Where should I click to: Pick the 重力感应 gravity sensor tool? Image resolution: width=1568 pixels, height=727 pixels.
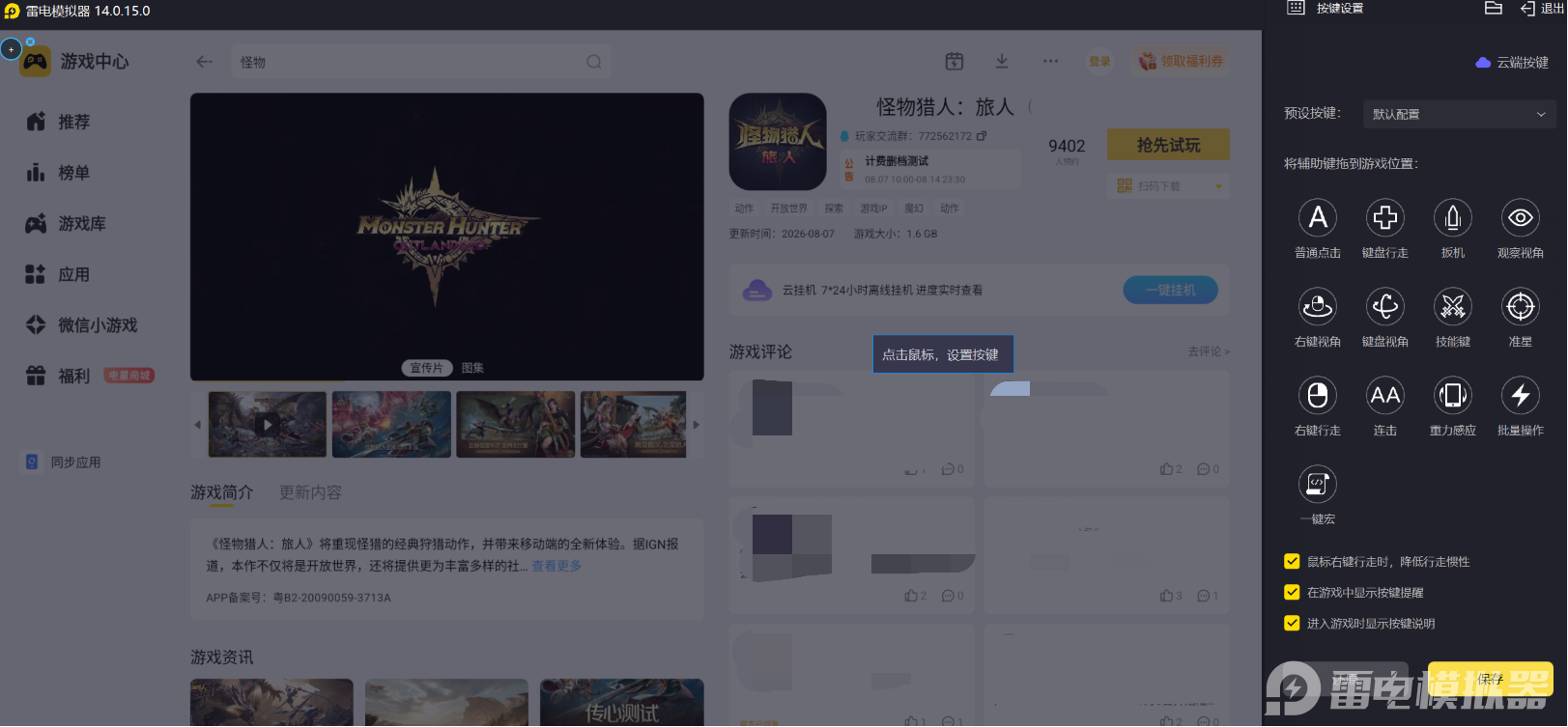coord(1453,396)
